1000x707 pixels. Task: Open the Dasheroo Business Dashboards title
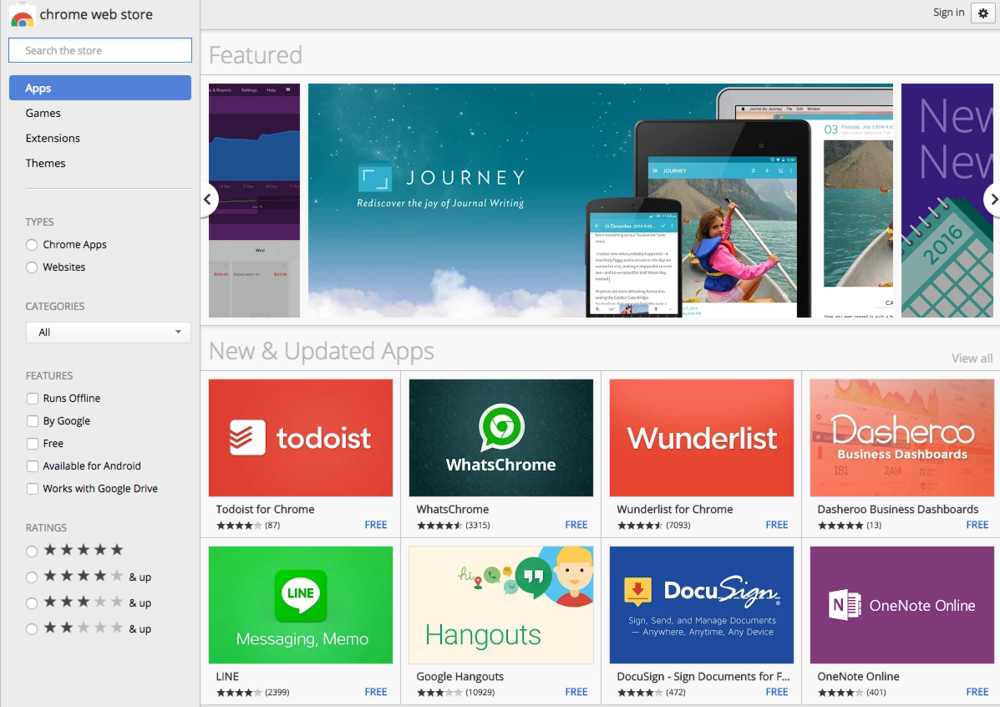pos(898,509)
